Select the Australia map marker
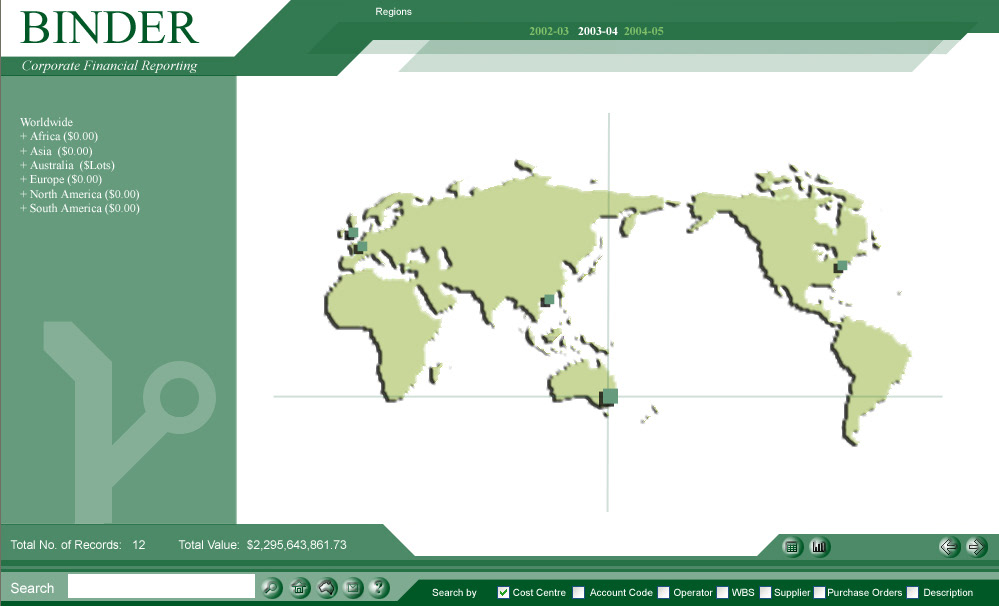The image size is (999, 606). coord(609,397)
